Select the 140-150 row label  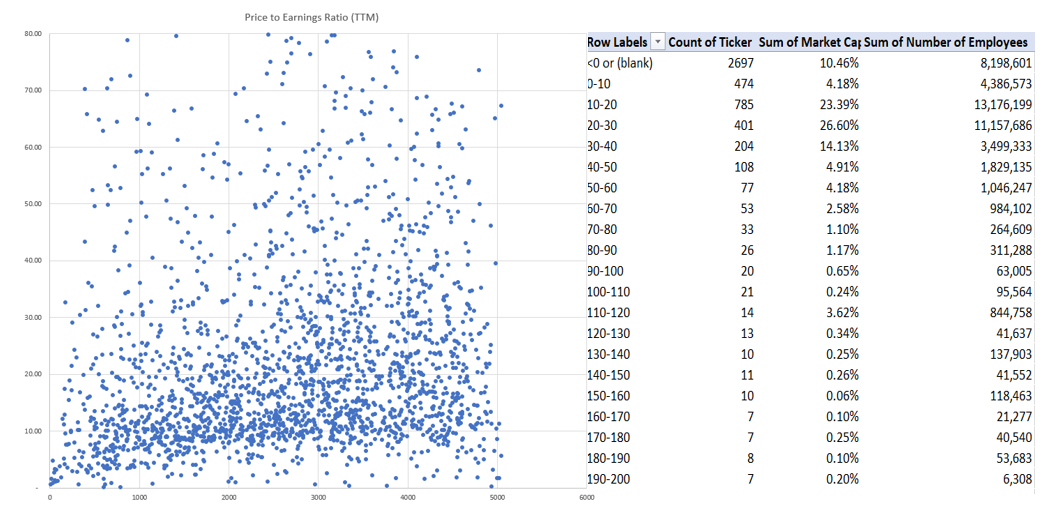coord(609,374)
